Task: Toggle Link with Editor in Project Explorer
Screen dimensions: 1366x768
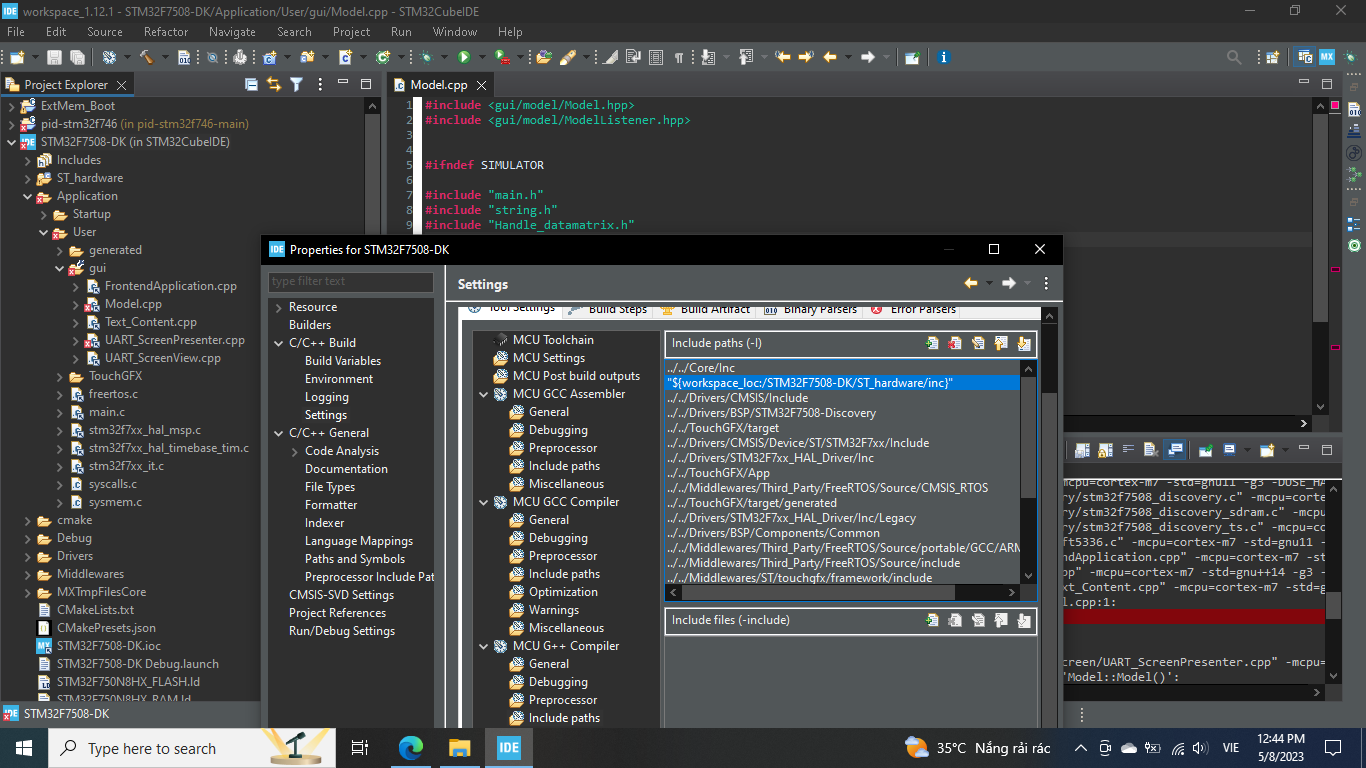Action: [x=272, y=84]
